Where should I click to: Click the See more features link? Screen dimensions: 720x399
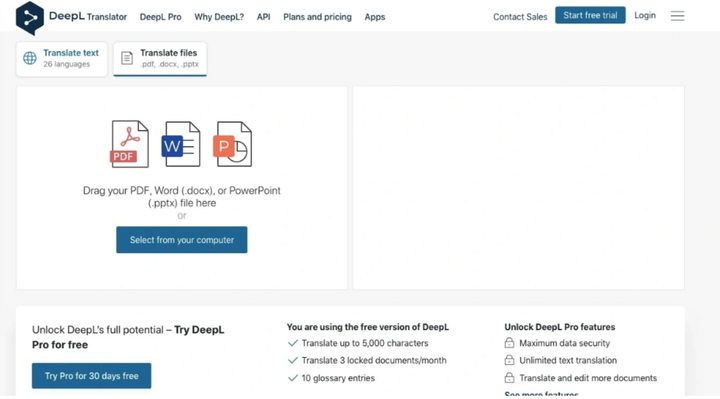pos(541,394)
